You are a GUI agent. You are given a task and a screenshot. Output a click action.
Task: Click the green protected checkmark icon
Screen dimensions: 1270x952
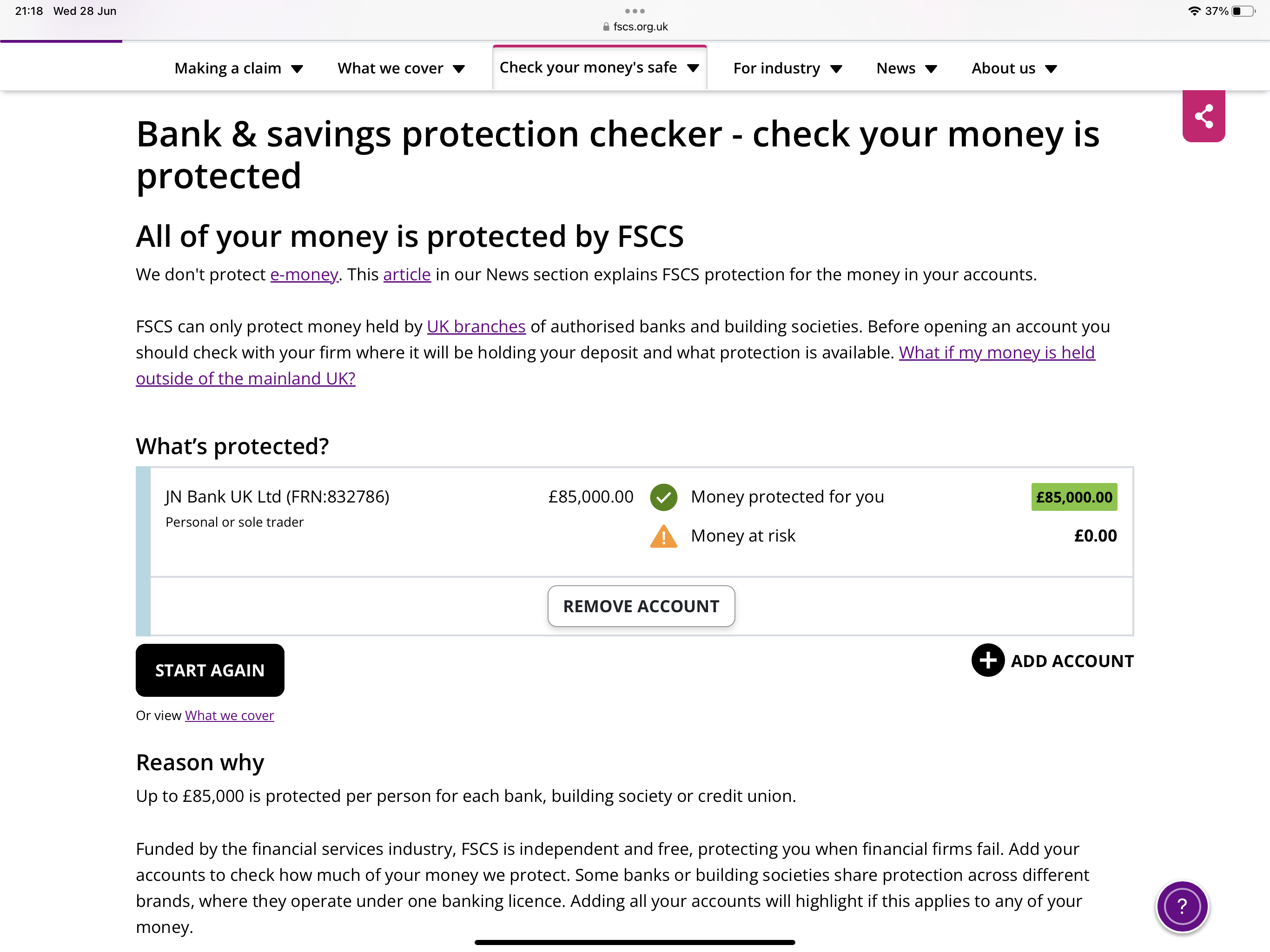click(x=663, y=497)
